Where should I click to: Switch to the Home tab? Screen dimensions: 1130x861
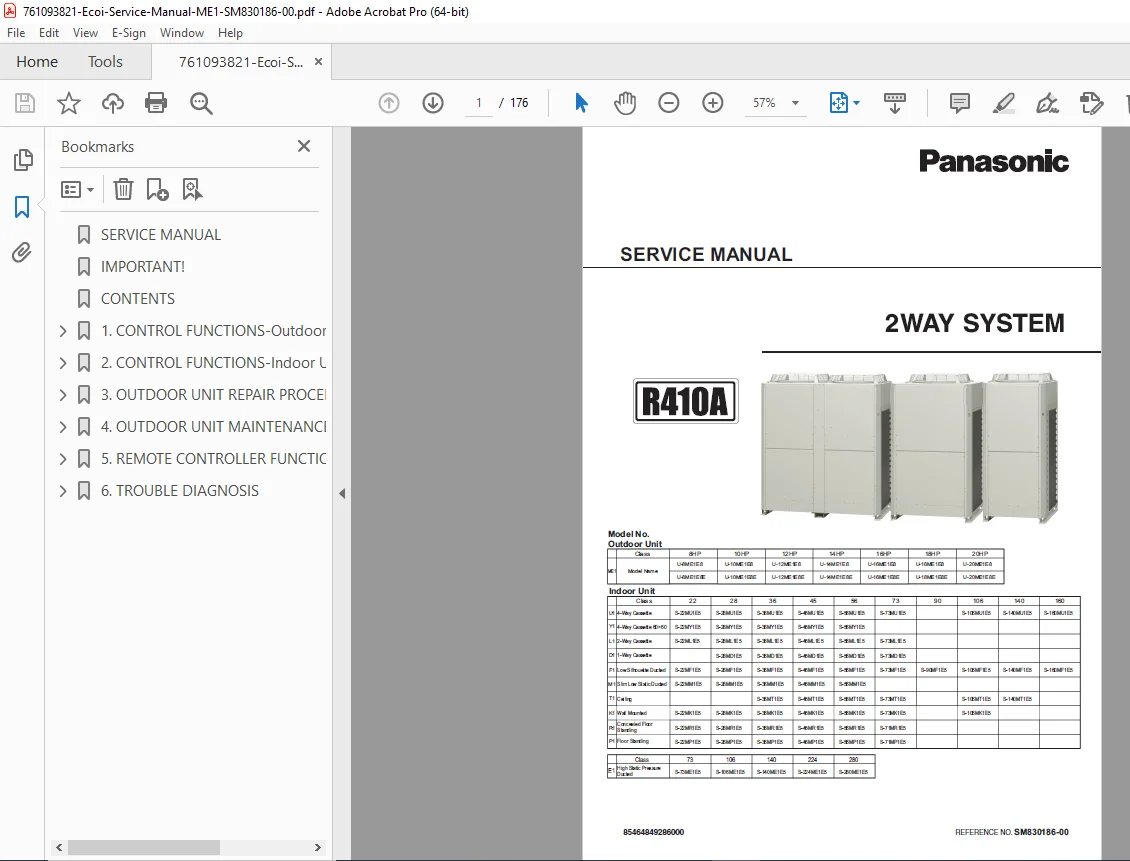[37, 62]
